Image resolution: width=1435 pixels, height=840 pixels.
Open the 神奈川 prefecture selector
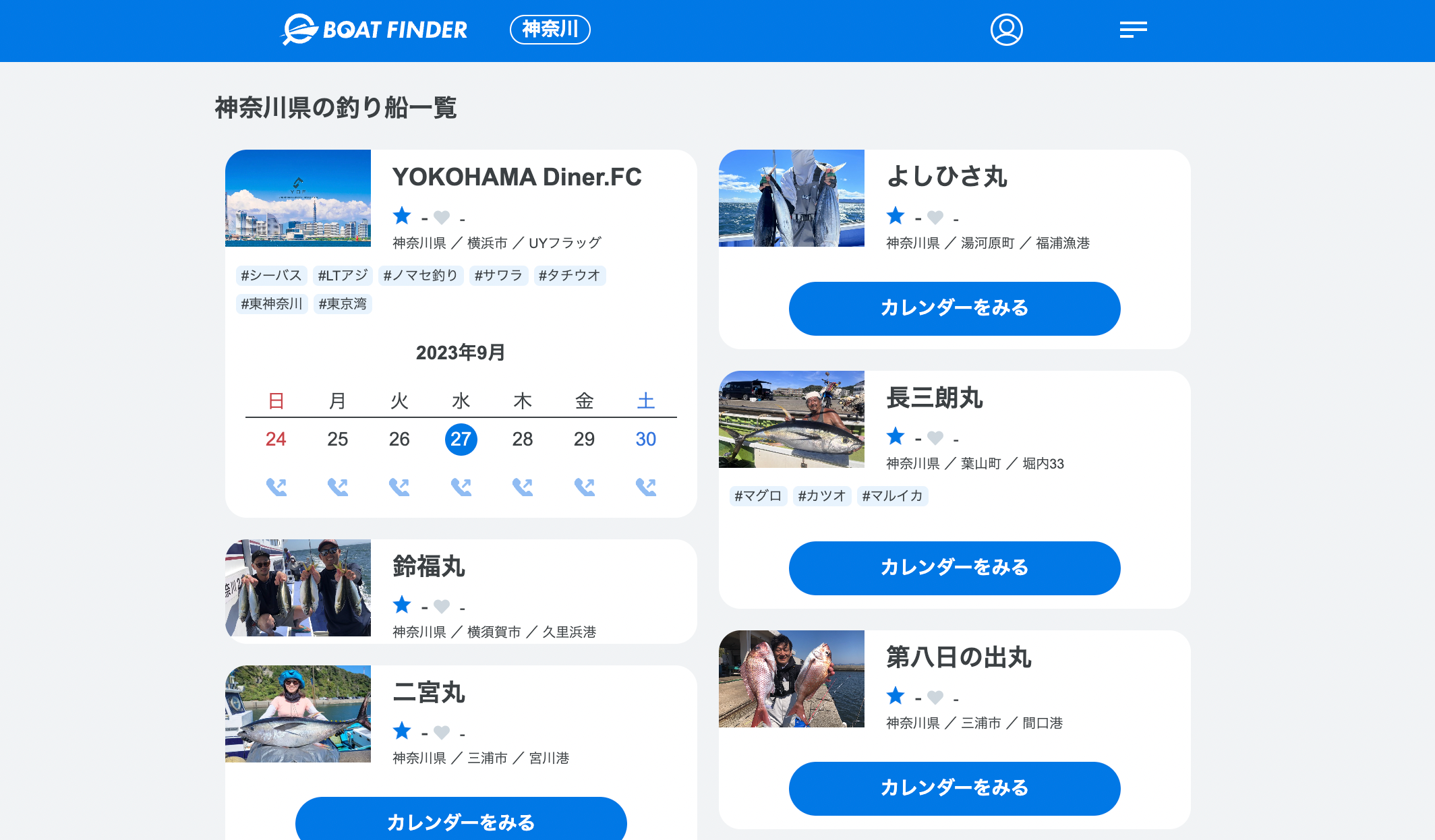click(550, 30)
